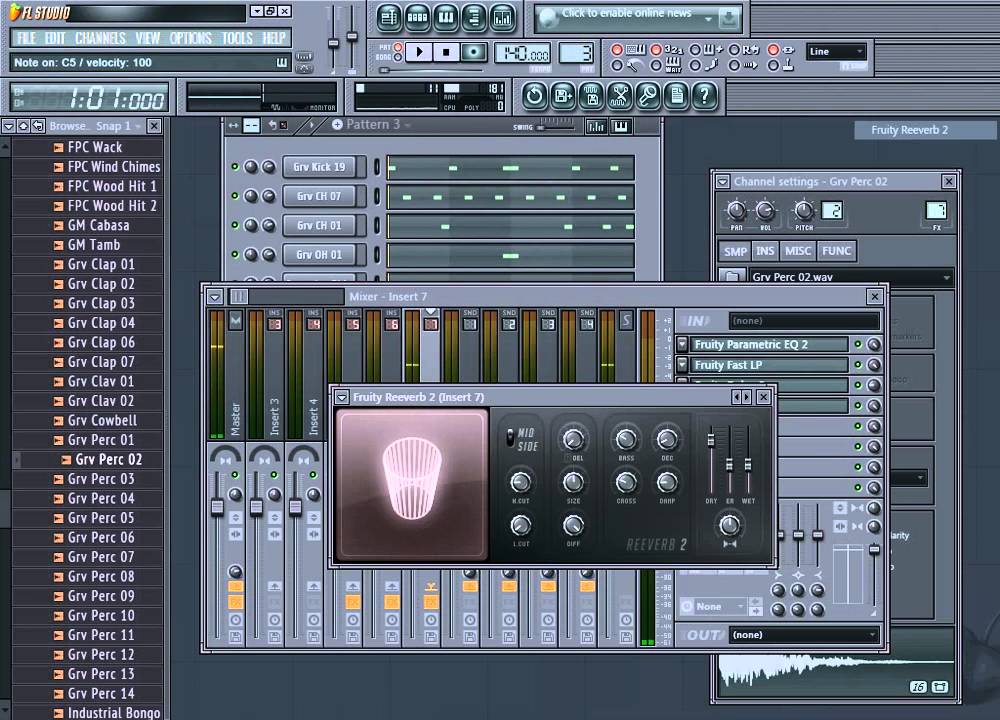Show the Step Sequencer via toolbar icon

click(417, 17)
